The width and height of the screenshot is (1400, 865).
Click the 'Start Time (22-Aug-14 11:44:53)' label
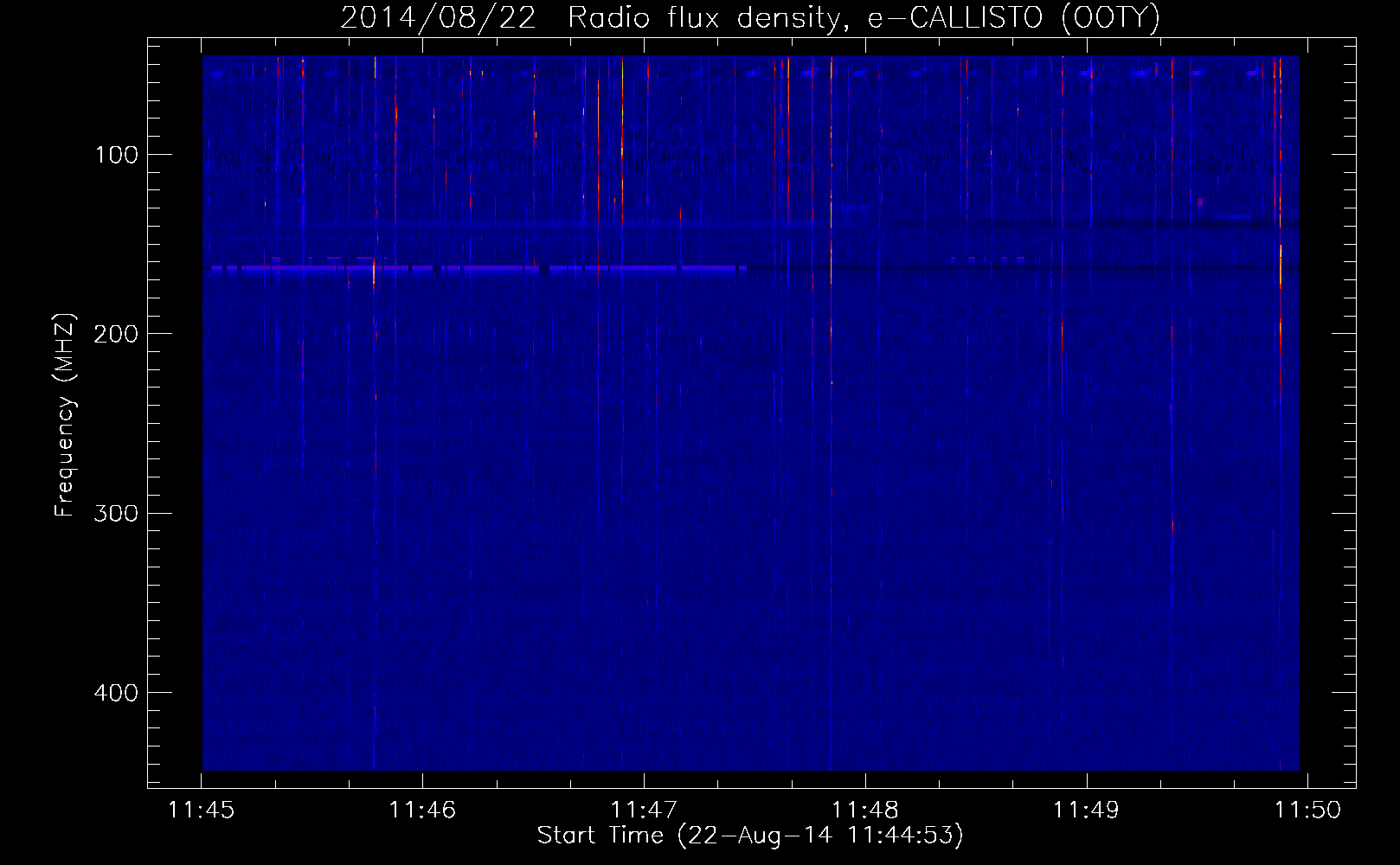(x=750, y=836)
